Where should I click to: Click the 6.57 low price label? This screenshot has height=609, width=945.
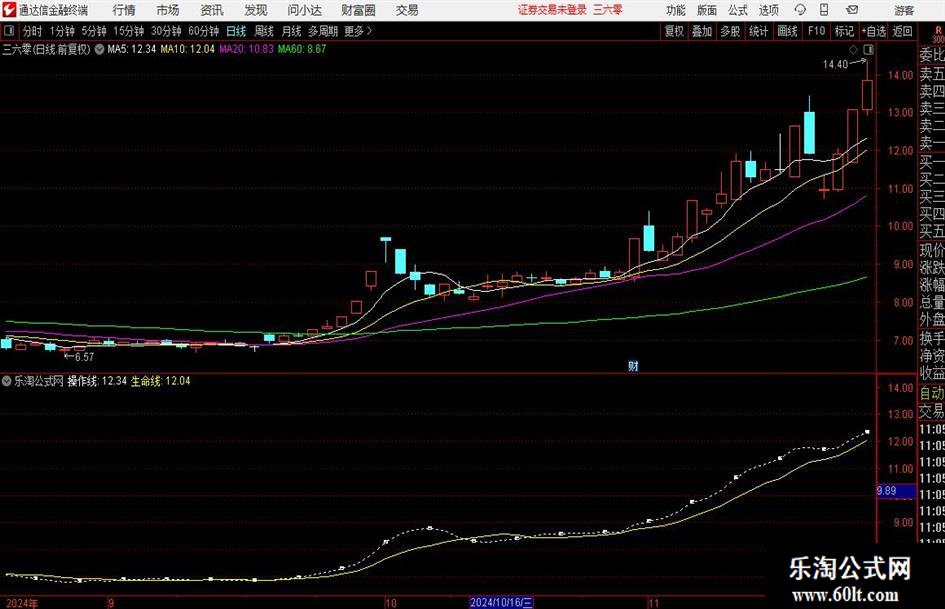84,357
